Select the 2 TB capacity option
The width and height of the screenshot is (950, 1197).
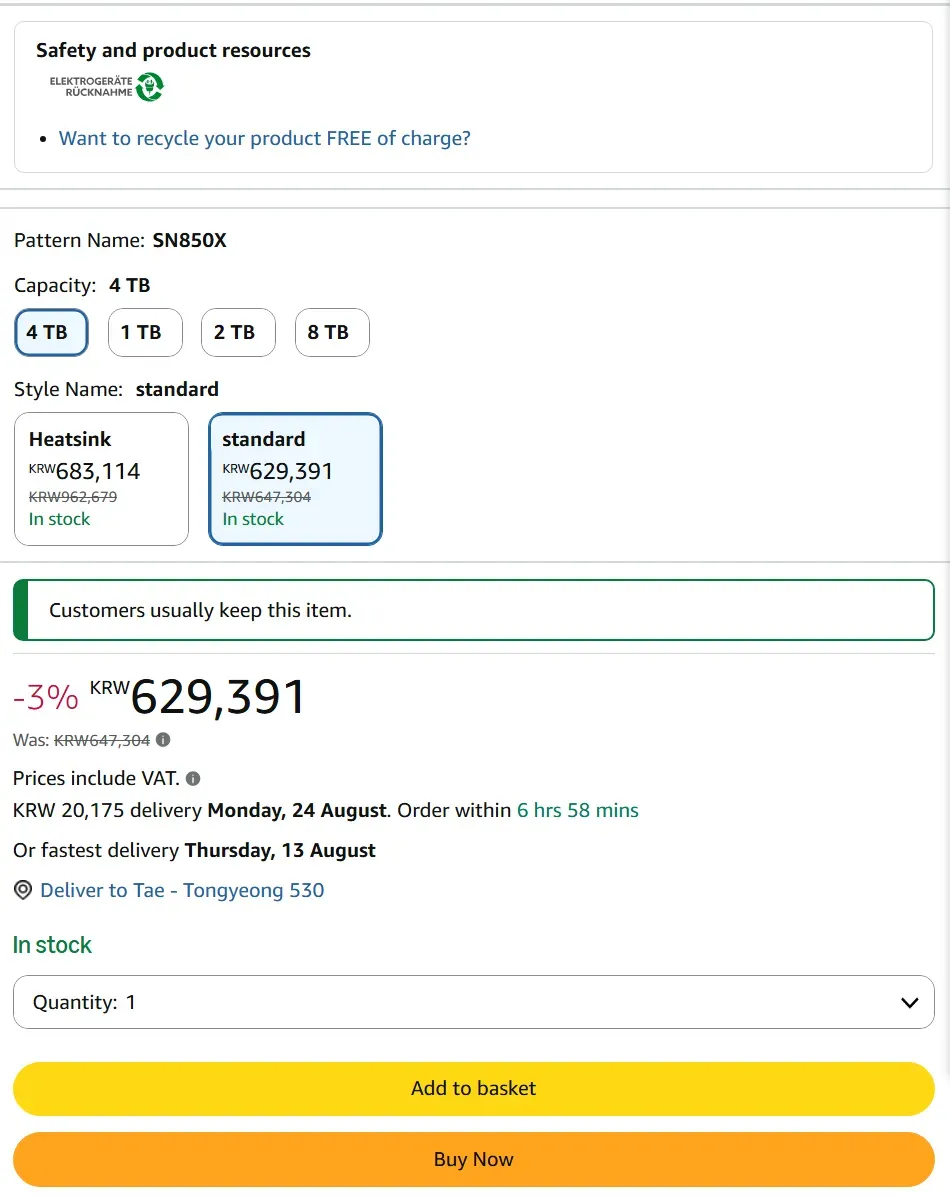[x=238, y=332]
